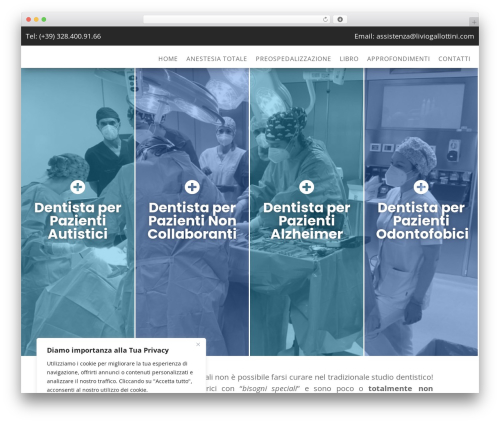Reload the page via the browser refresh icon

point(325,19)
